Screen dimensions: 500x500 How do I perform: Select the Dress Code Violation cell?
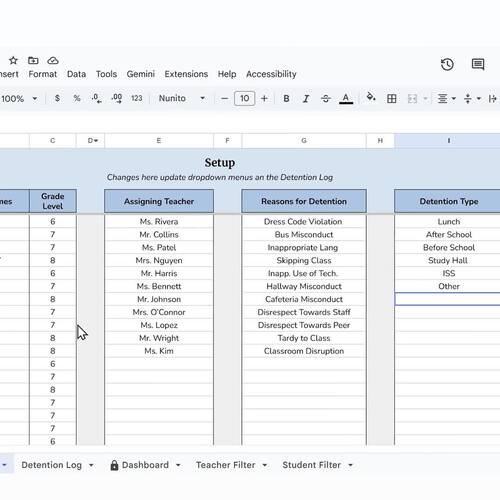pyautogui.click(x=304, y=222)
